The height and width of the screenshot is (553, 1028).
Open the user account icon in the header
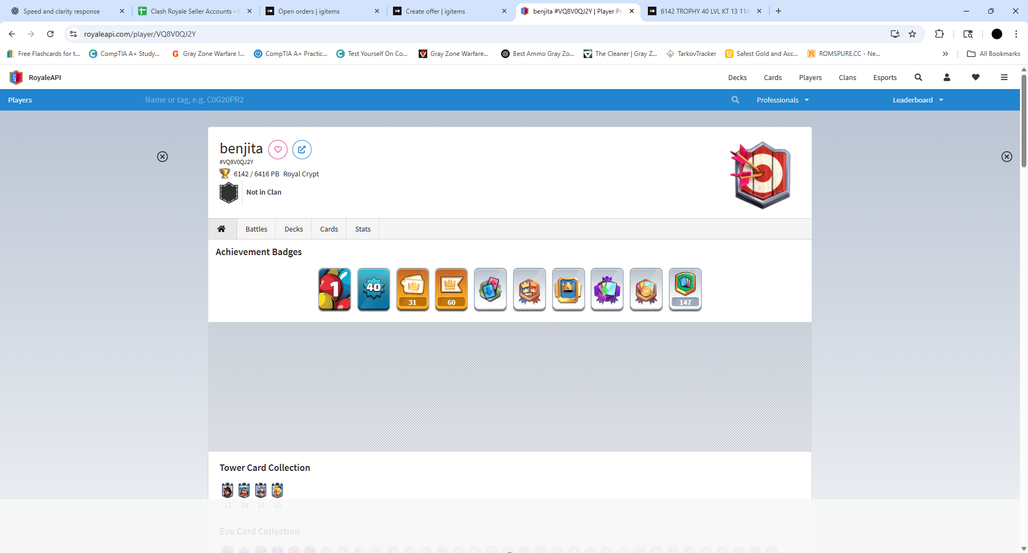click(x=947, y=77)
